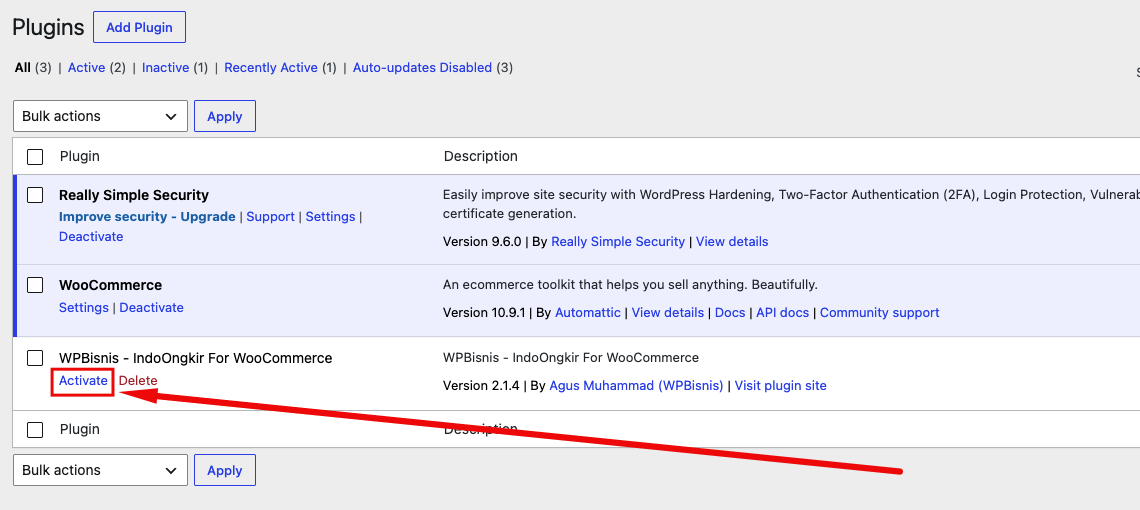Open WooCommerce Community support link
Screen dimensions: 1140x510
880,313
